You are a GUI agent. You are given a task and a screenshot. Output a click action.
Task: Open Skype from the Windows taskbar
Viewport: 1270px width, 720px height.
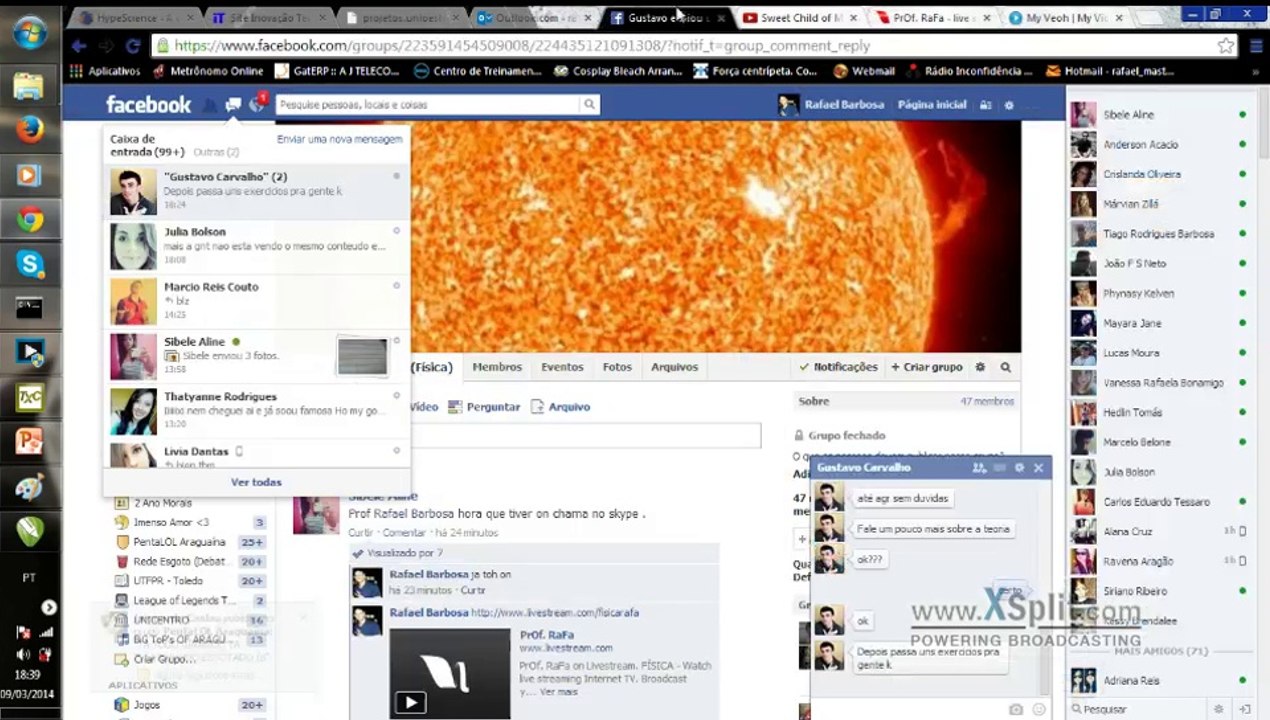coord(29,264)
